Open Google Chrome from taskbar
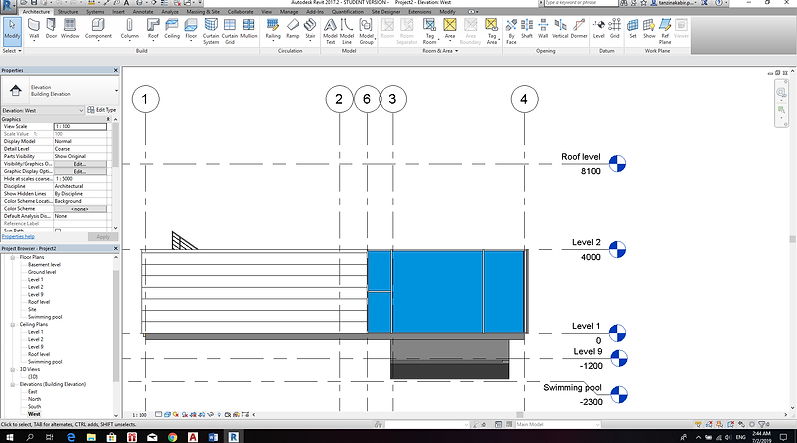This screenshot has width=797, height=443. (x=172, y=437)
